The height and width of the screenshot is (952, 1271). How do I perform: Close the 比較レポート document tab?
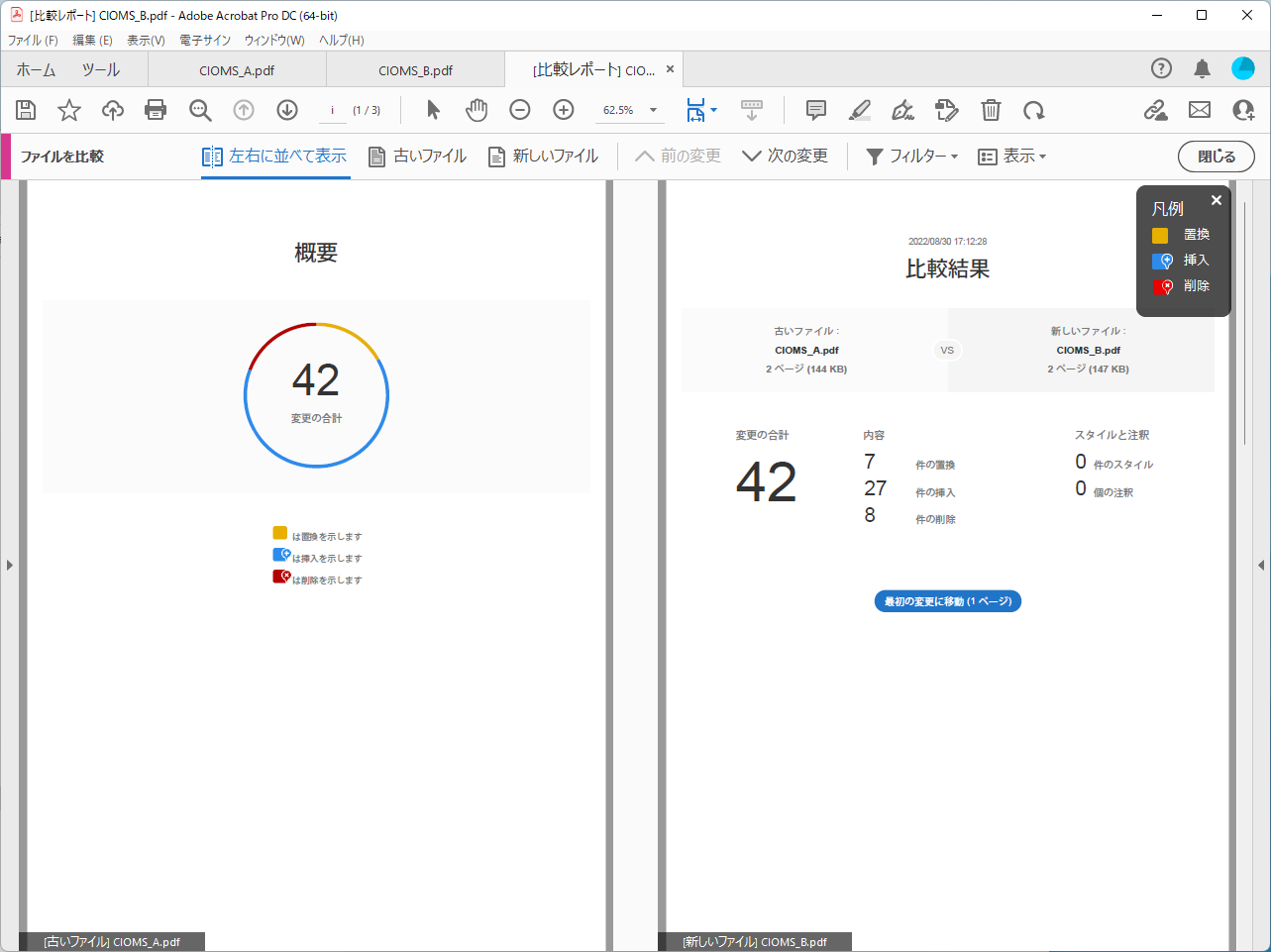[670, 69]
